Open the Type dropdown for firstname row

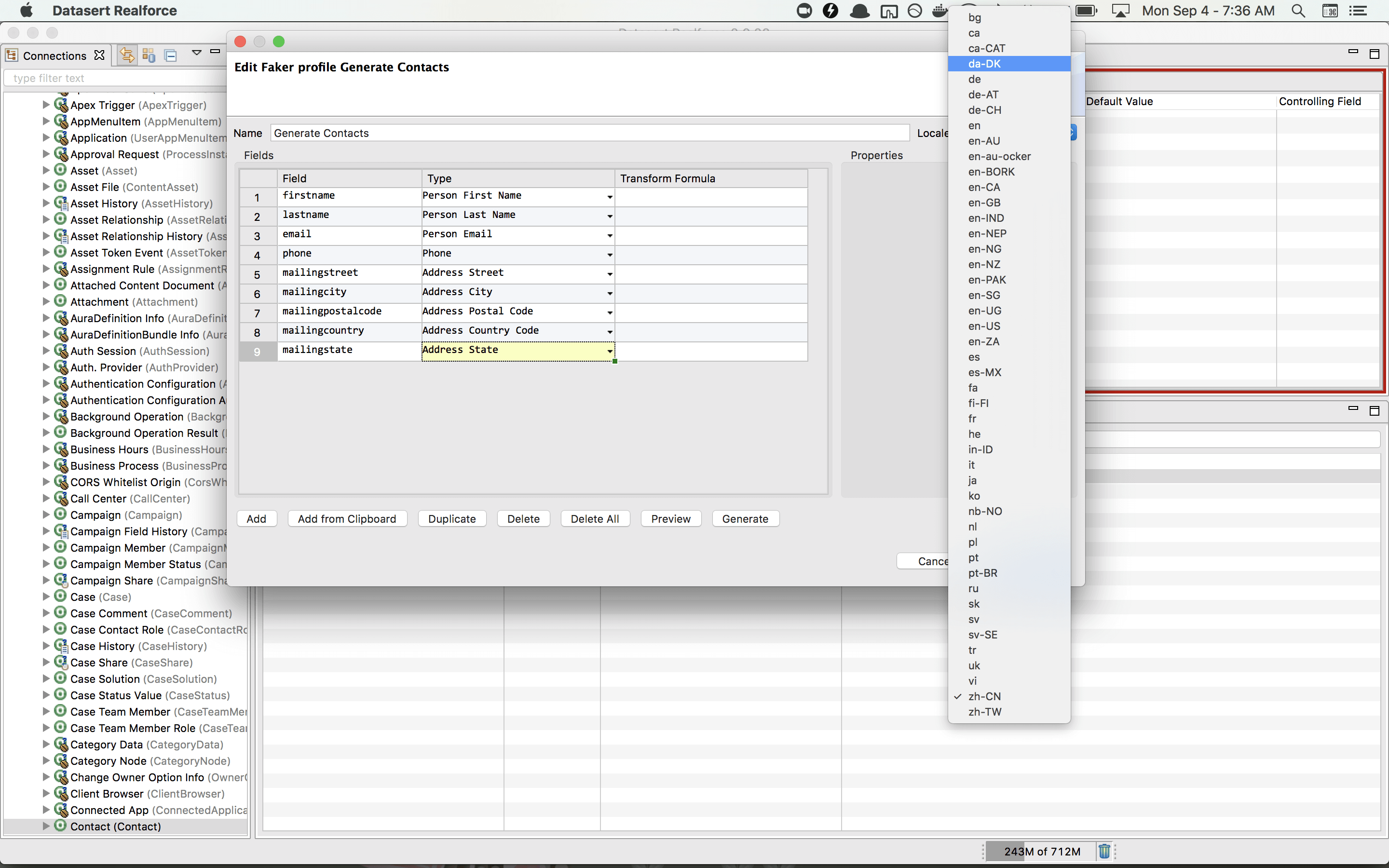610,197
